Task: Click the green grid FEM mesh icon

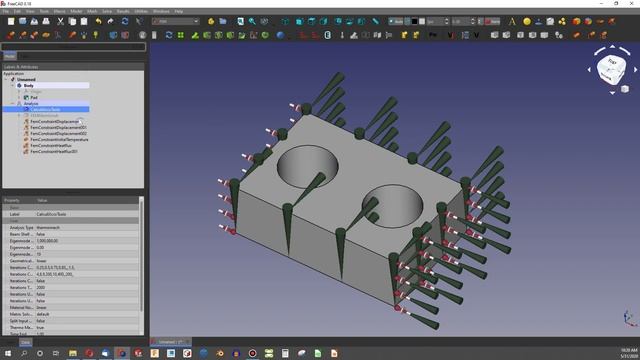Action: [180, 35]
